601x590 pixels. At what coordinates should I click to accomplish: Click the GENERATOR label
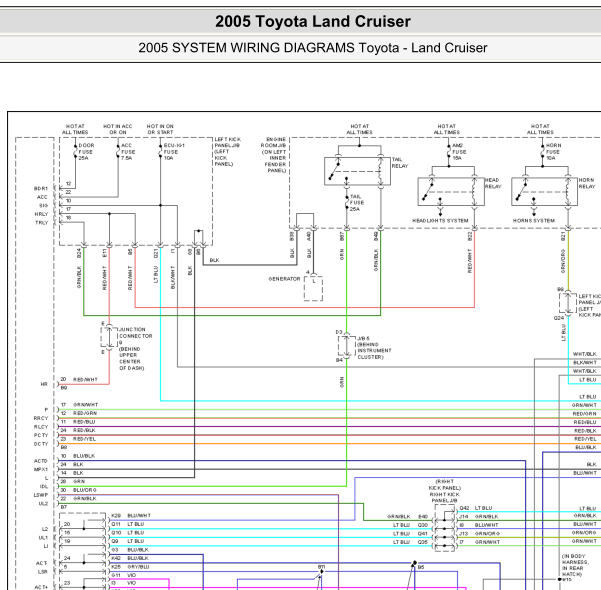(284, 279)
